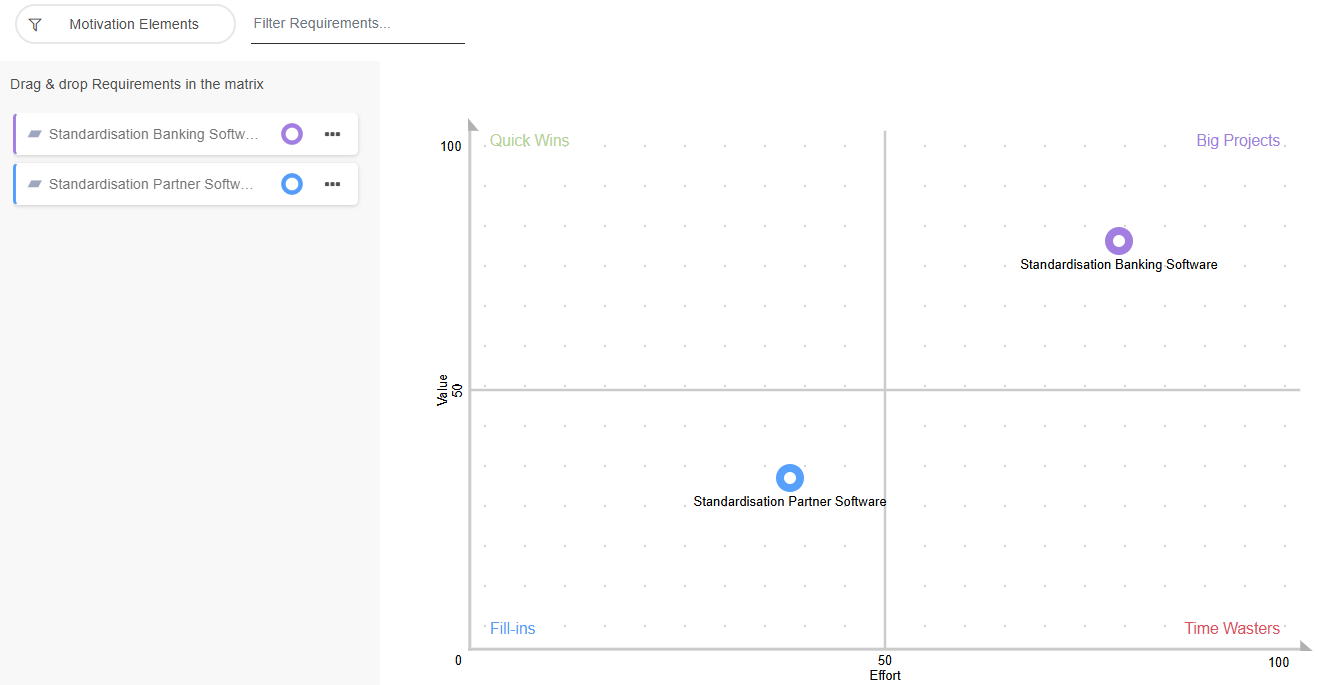Click the Quick Wins quadrant label
Image resolution: width=1318 pixels, height=685 pixels.
point(529,141)
